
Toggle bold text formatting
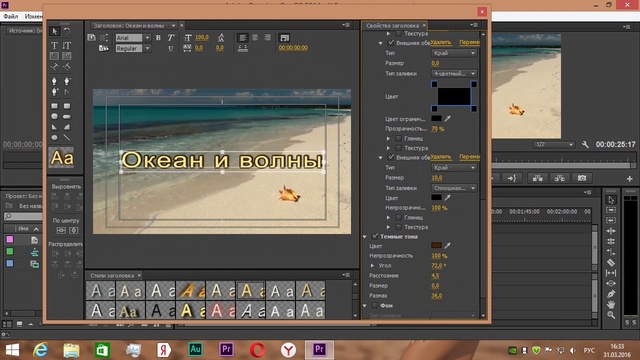pyautogui.click(x=158, y=38)
